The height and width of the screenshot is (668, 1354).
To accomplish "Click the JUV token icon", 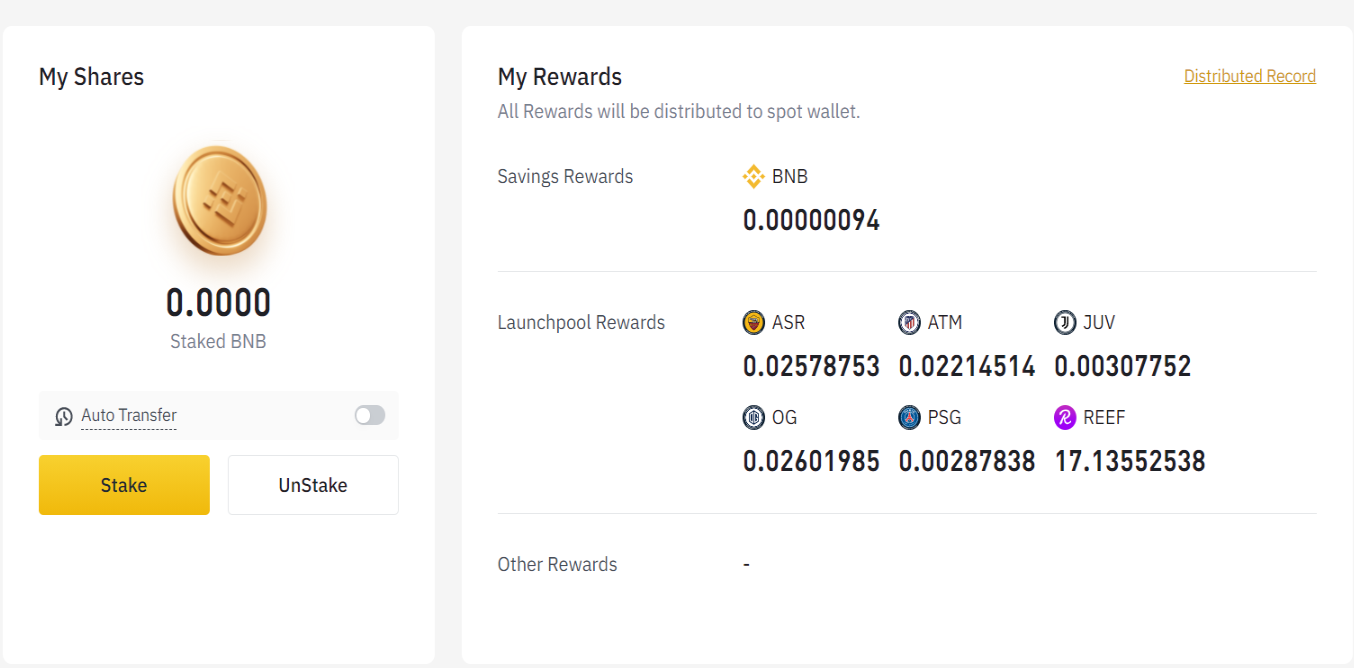I will click(x=1065, y=322).
